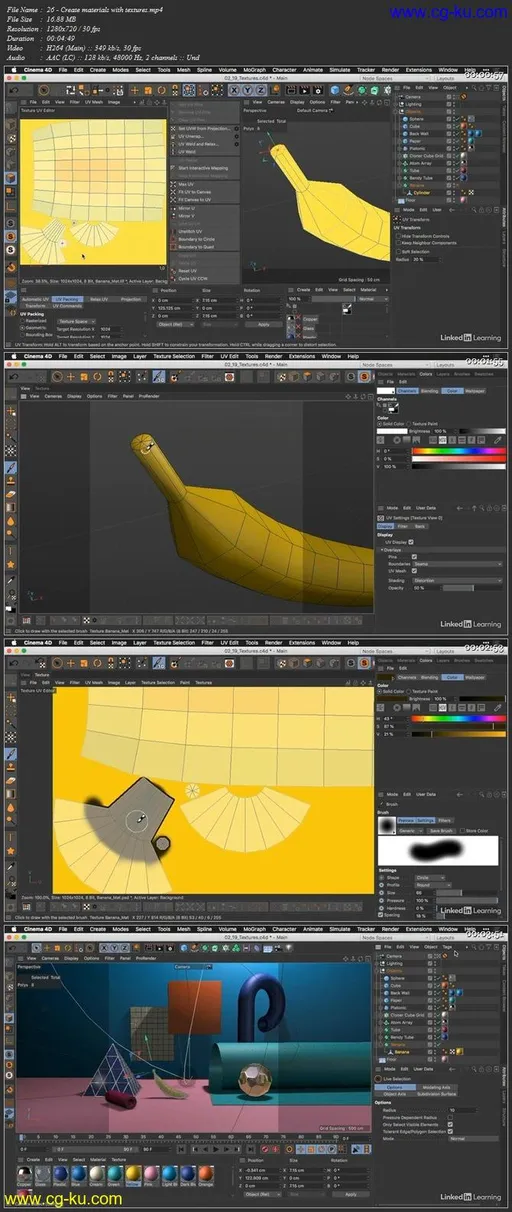Select the Copper material thumbnail
This screenshot has width=512, height=1212.
click(x=25, y=1174)
